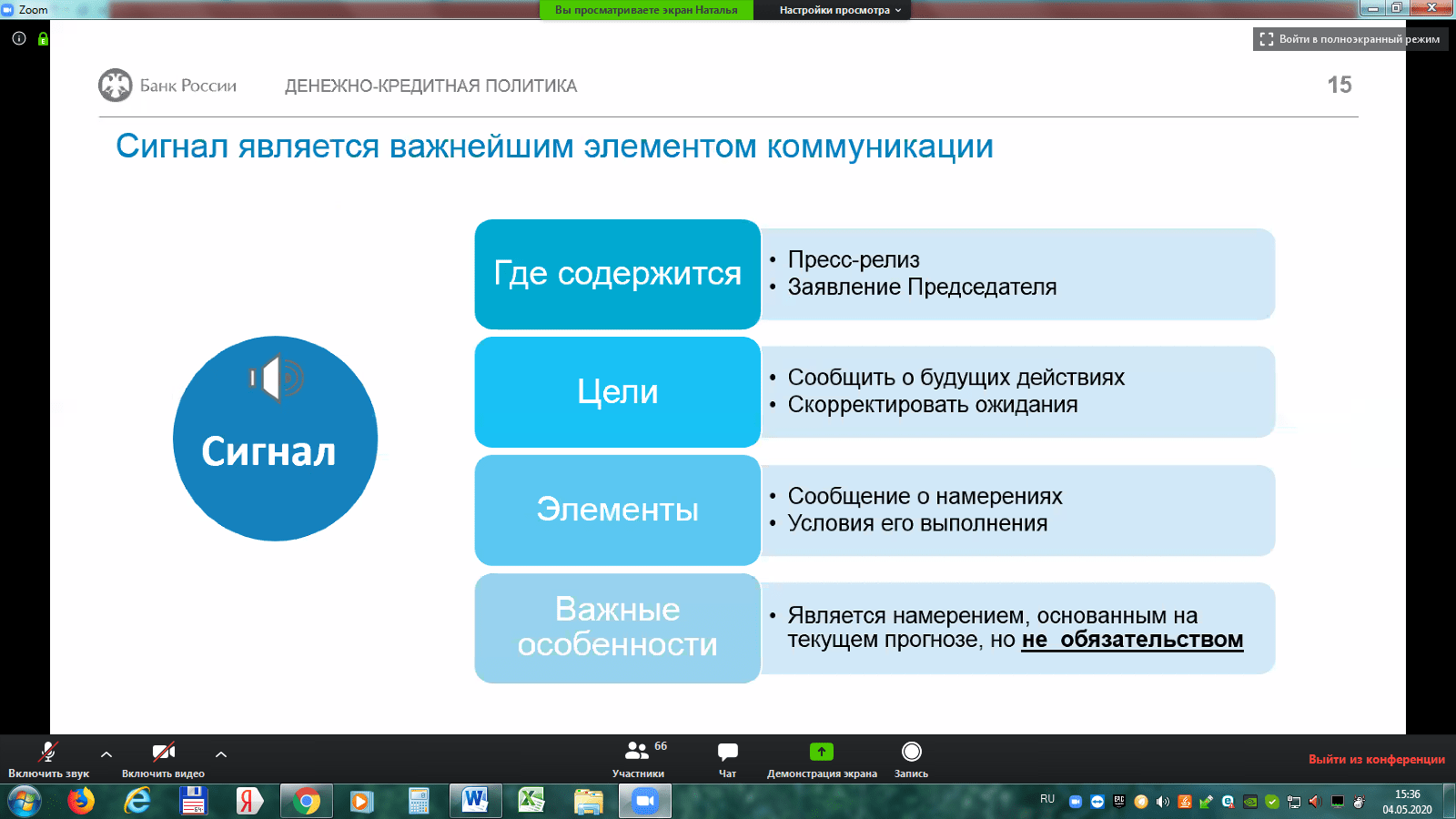The image size is (1456, 819).
Task: Click Элементы box on slide
Action: point(617,510)
